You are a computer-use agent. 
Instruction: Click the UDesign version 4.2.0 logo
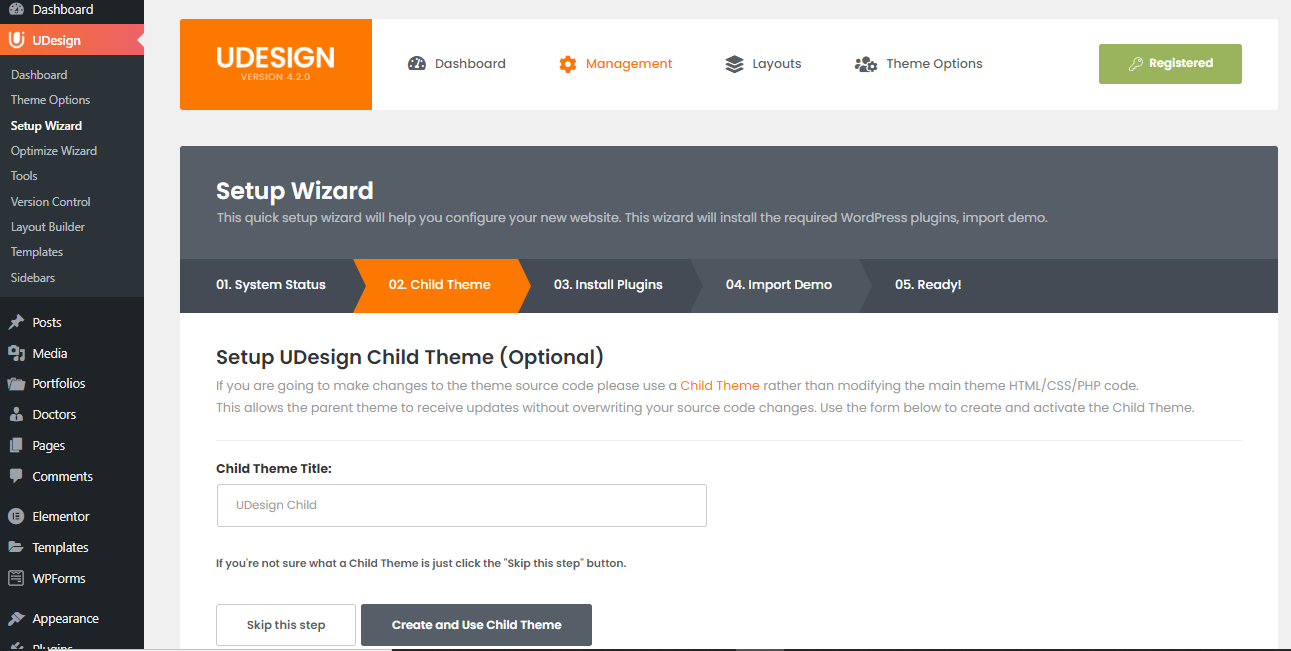(276, 64)
